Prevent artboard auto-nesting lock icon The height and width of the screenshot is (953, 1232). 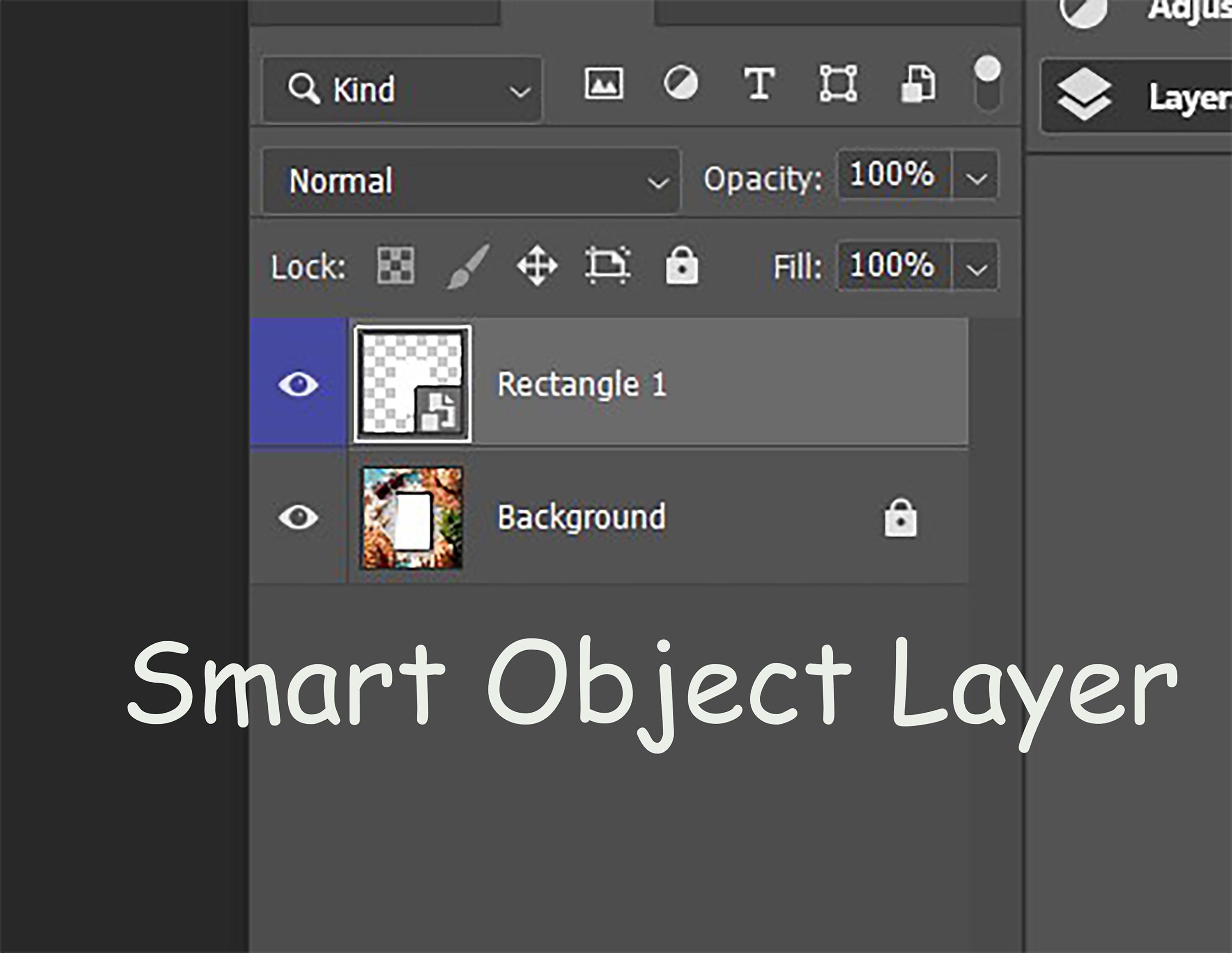coord(607,265)
